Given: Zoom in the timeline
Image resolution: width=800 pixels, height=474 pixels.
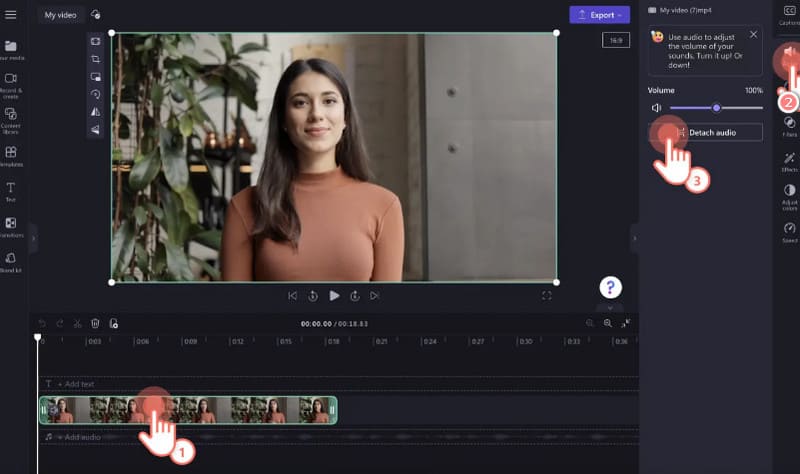Looking at the screenshot, I should coord(608,323).
